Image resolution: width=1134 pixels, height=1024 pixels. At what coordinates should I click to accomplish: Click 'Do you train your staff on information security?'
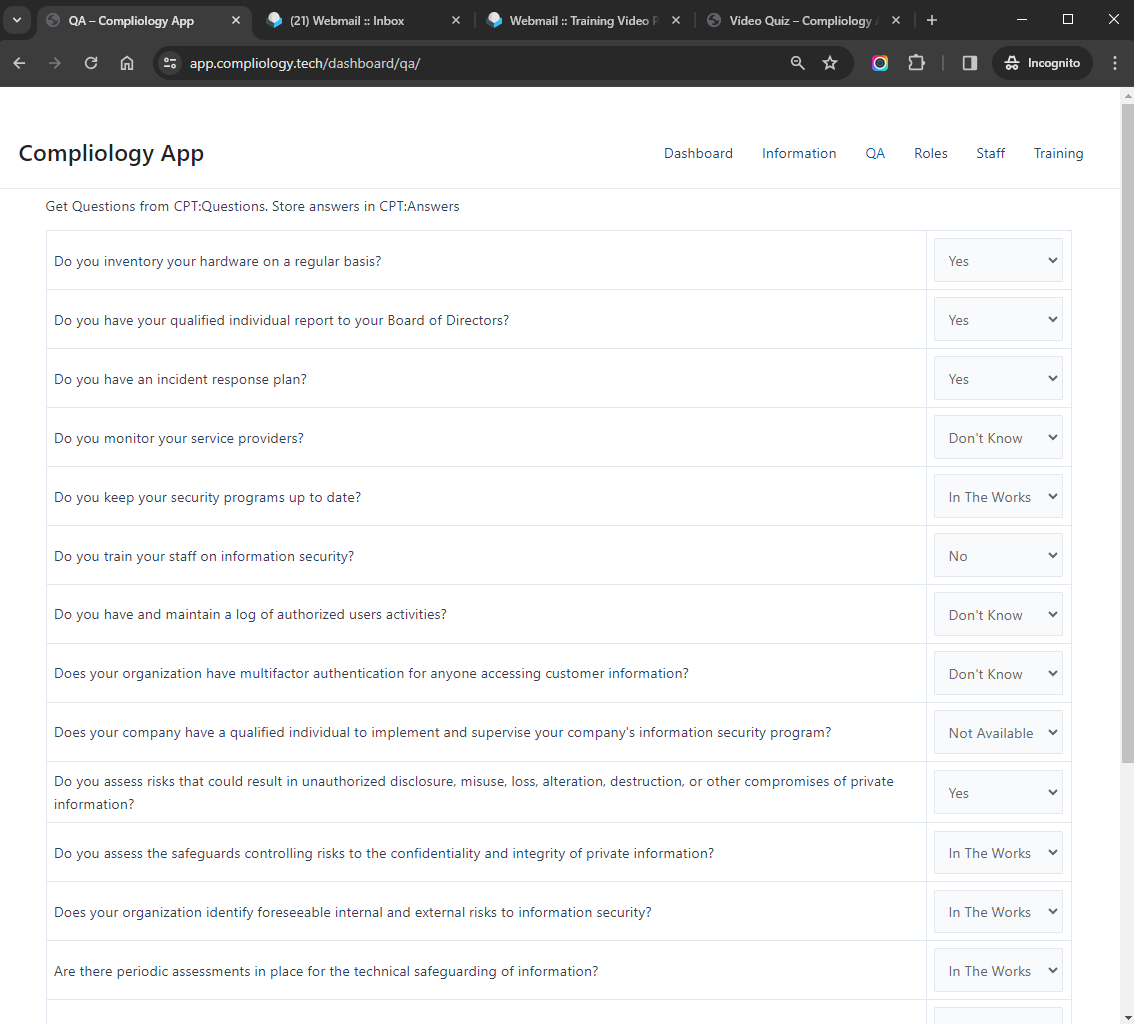[x=204, y=556]
